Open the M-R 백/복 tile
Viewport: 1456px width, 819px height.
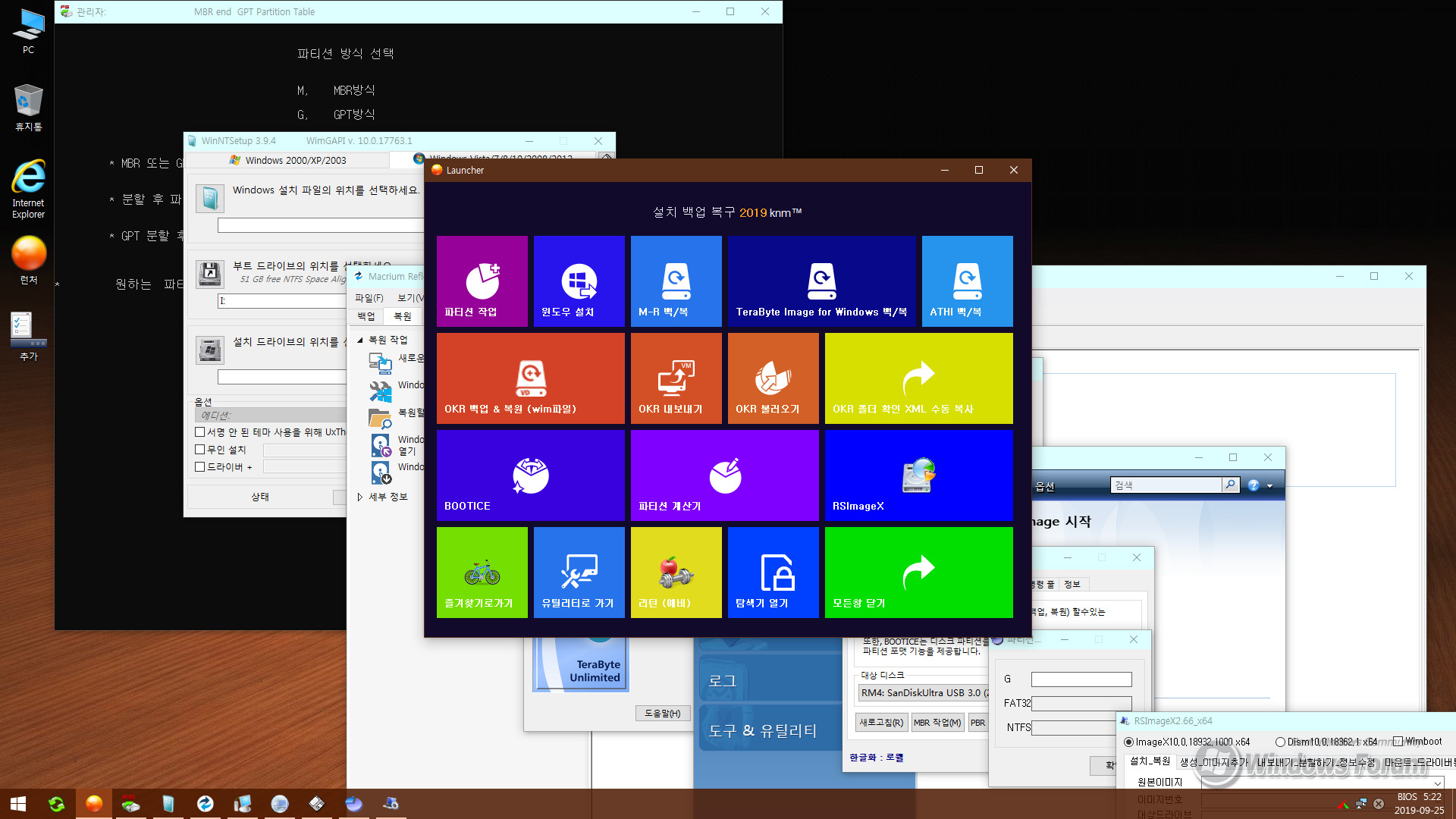[x=676, y=281]
